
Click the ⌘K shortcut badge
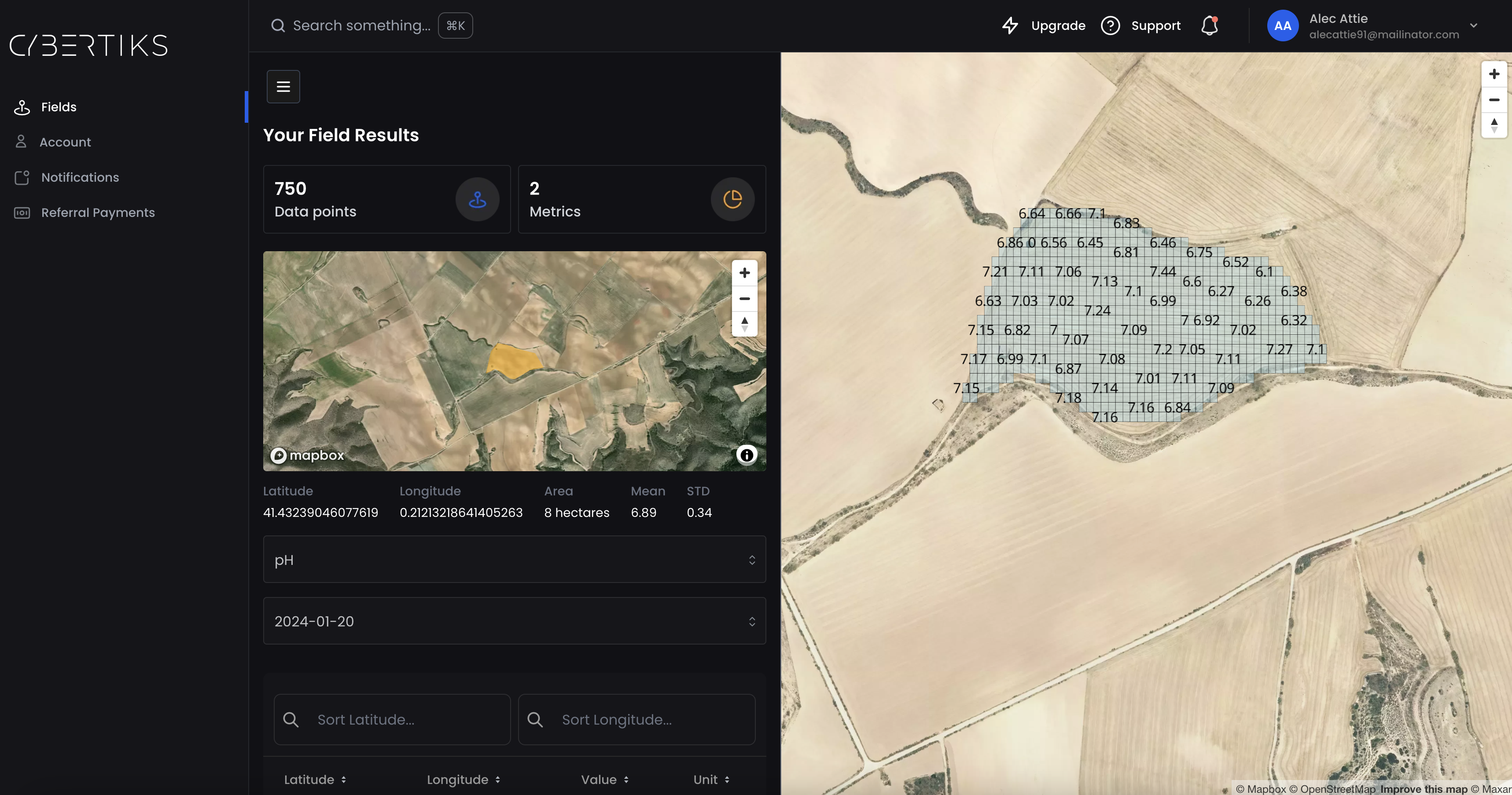pos(456,26)
